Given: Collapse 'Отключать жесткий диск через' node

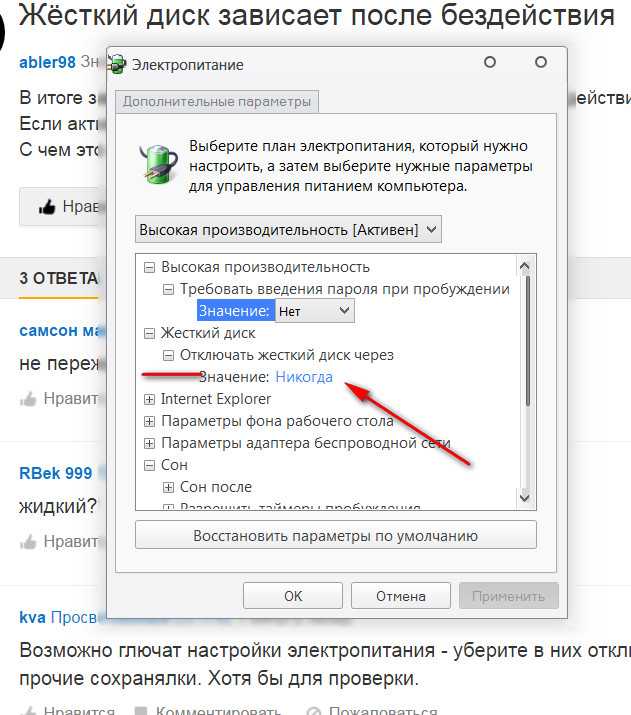Looking at the screenshot, I should coord(168,355).
